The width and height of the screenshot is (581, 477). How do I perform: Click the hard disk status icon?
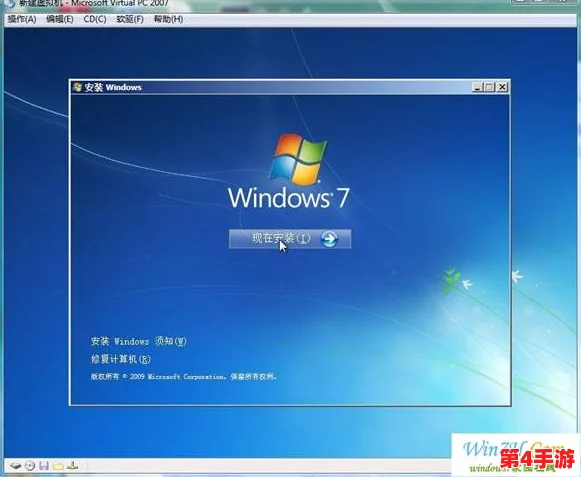[15, 466]
